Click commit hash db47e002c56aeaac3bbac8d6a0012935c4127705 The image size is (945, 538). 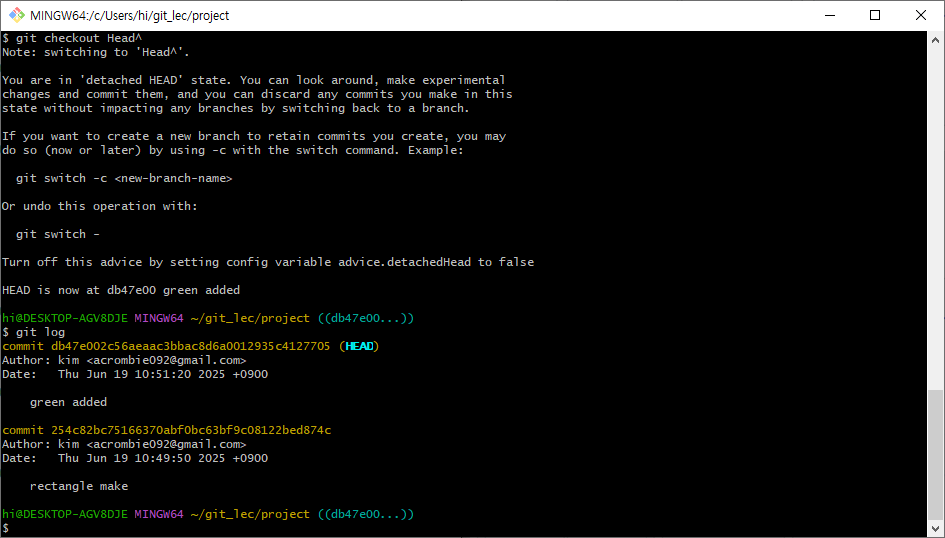click(x=190, y=346)
